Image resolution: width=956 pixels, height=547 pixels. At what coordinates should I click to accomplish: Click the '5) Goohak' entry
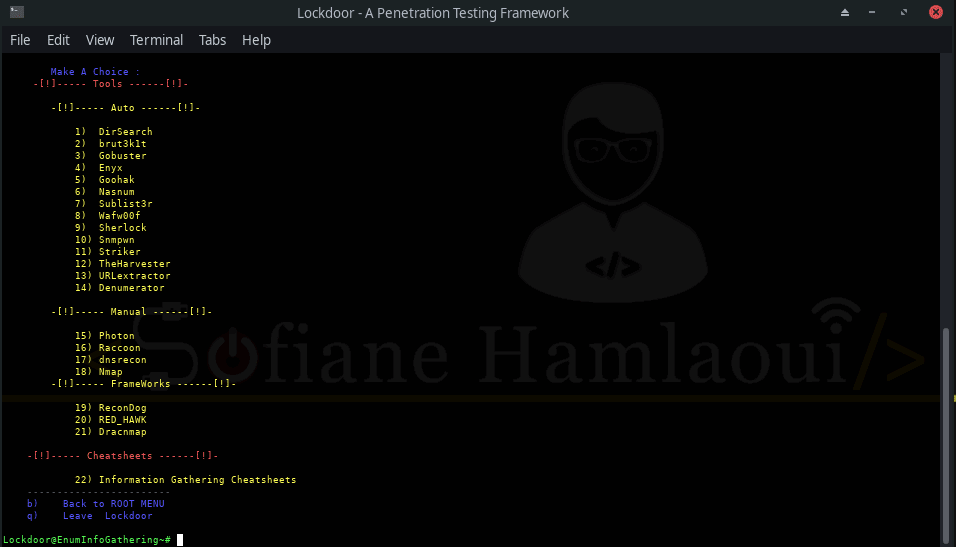pyautogui.click(x=105, y=180)
